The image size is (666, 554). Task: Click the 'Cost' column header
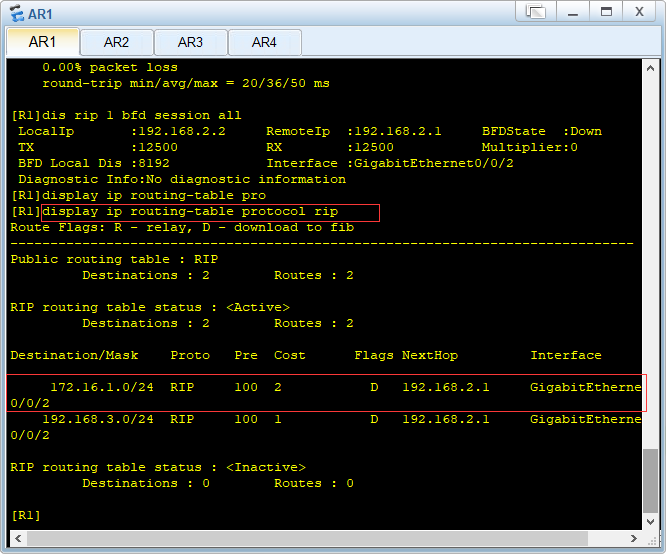pos(290,355)
